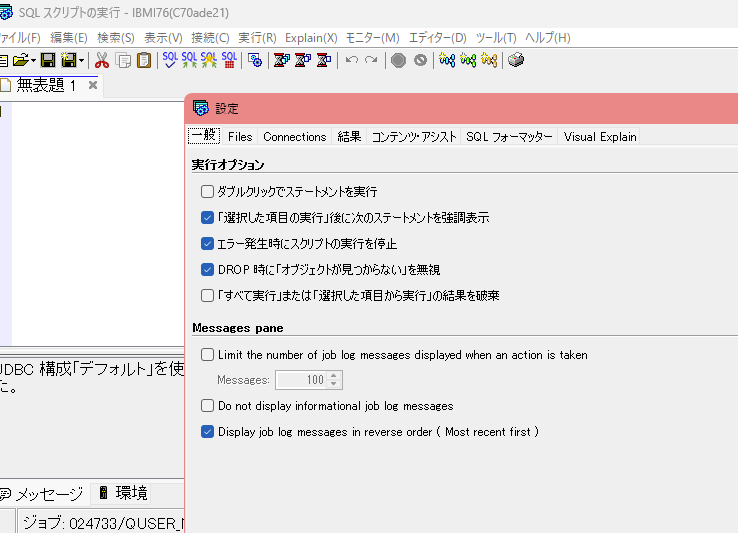Open the エディター(D) menu

(x=437, y=38)
